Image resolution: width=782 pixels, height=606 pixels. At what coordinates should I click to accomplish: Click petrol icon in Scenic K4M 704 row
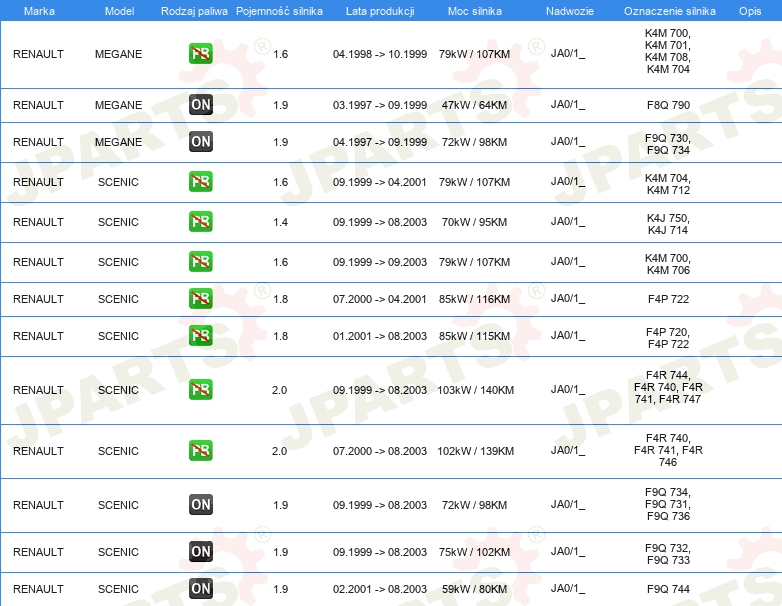click(200, 182)
